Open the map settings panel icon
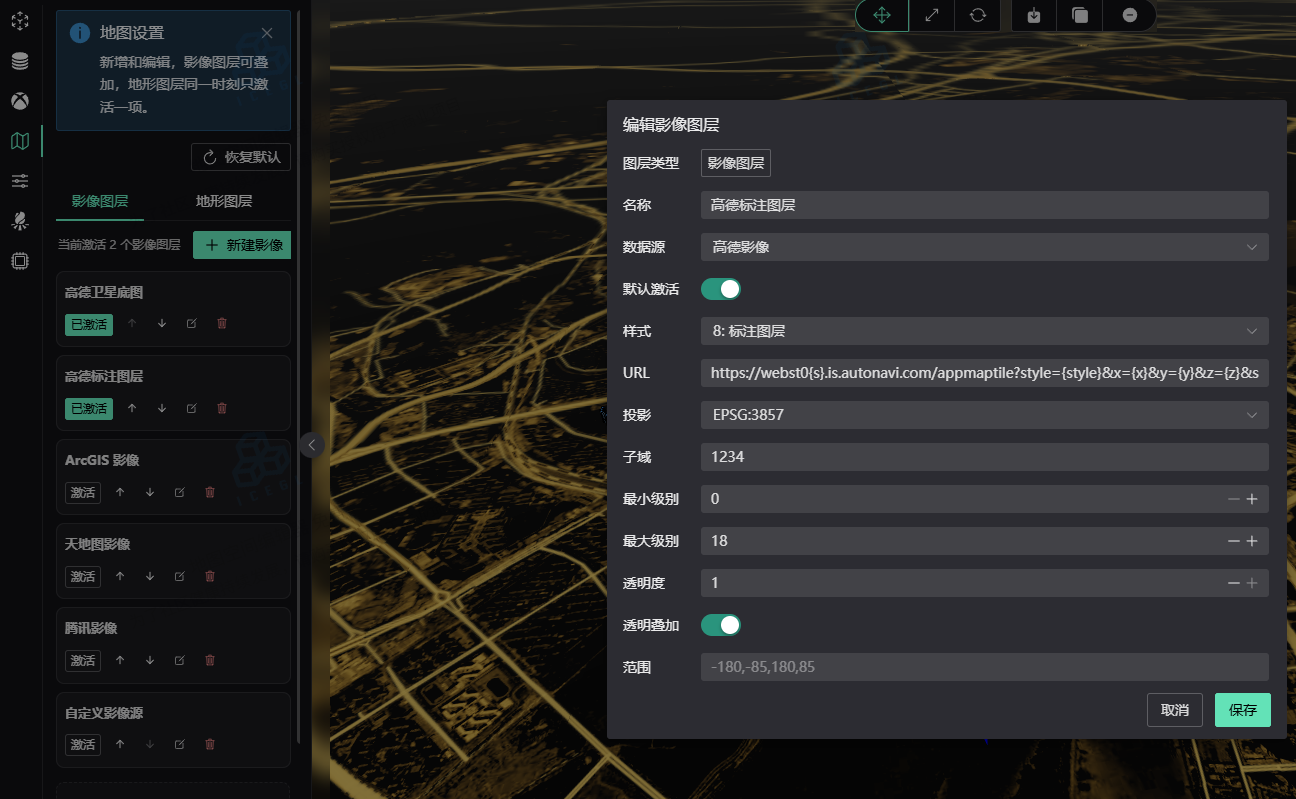Viewport: 1296px width, 799px height. [20, 140]
